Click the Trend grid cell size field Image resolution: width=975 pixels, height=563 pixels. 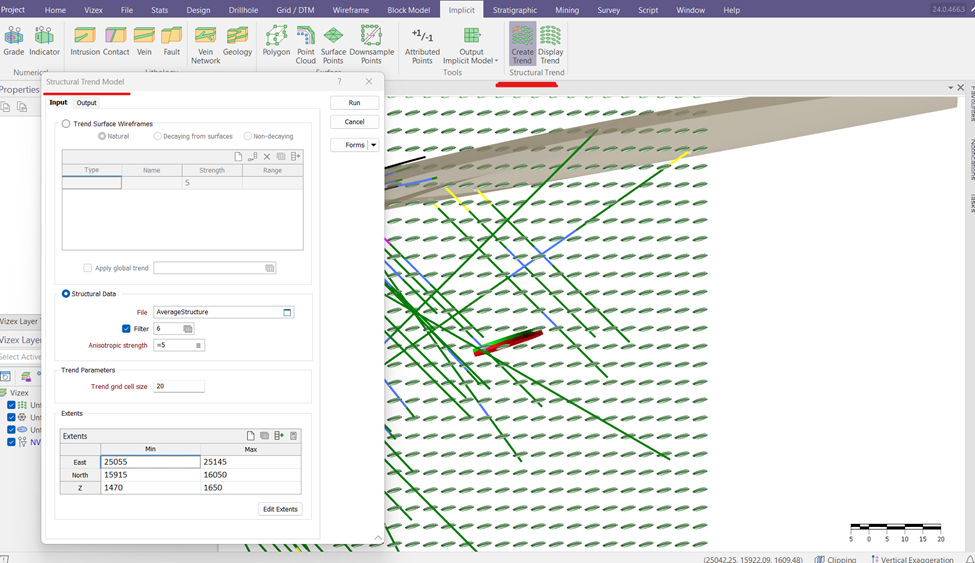(x=179, y=386)
